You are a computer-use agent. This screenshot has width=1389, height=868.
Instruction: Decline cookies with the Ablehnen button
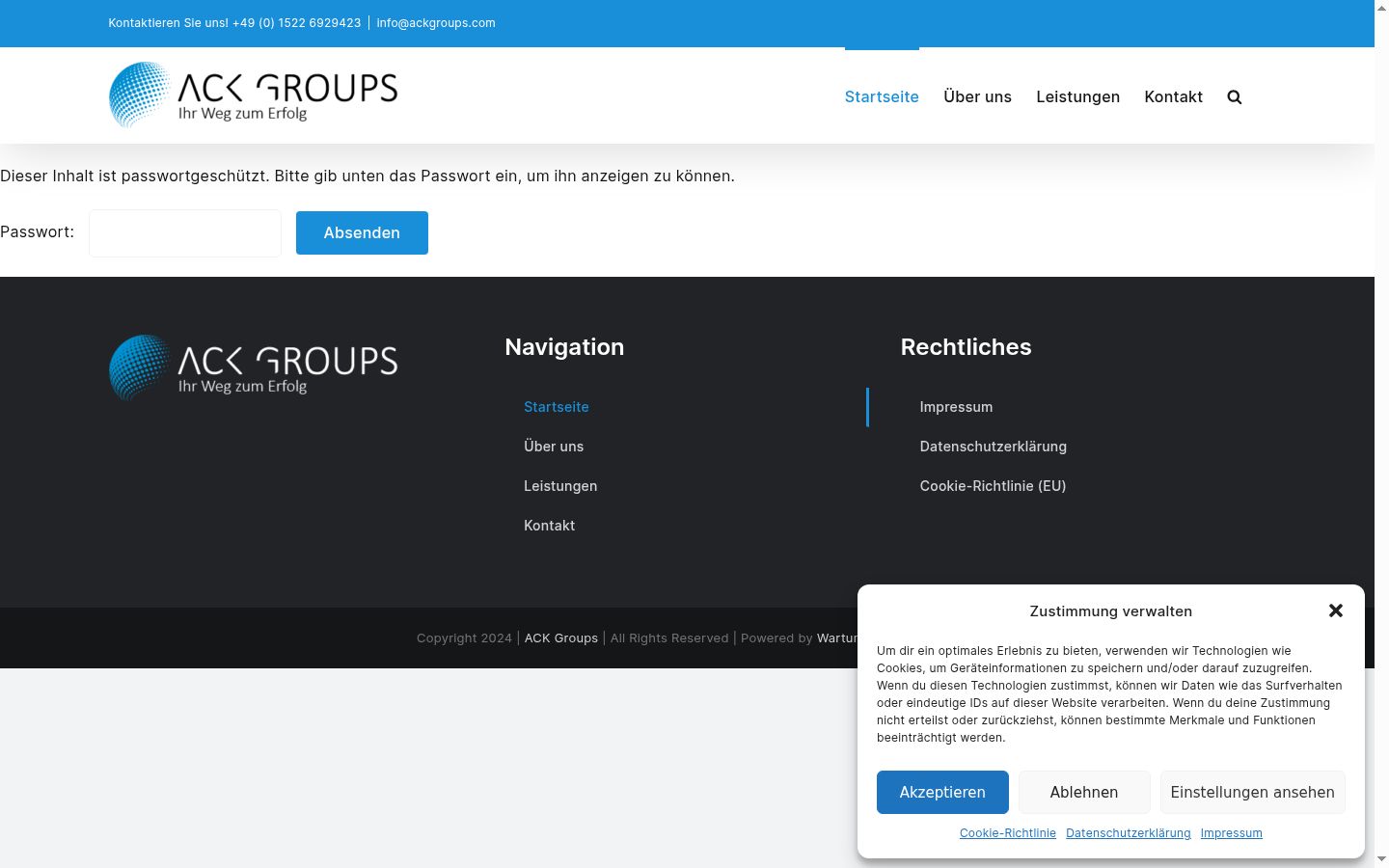pos(1084,792)
